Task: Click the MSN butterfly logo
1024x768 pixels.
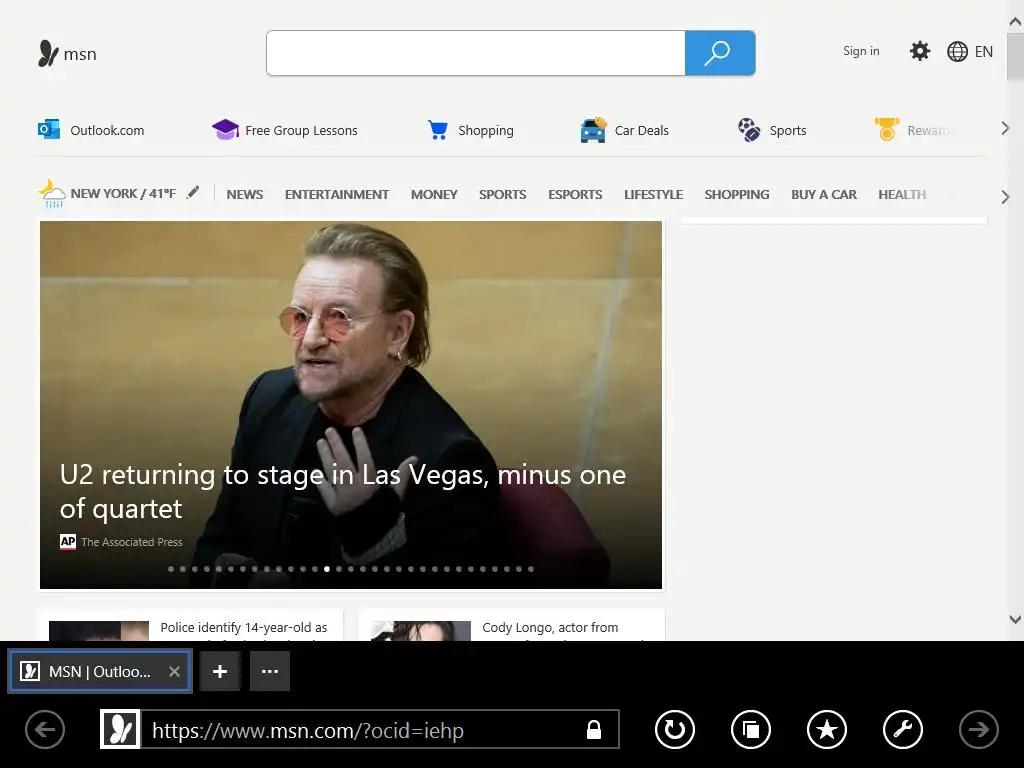Action: 48,54
